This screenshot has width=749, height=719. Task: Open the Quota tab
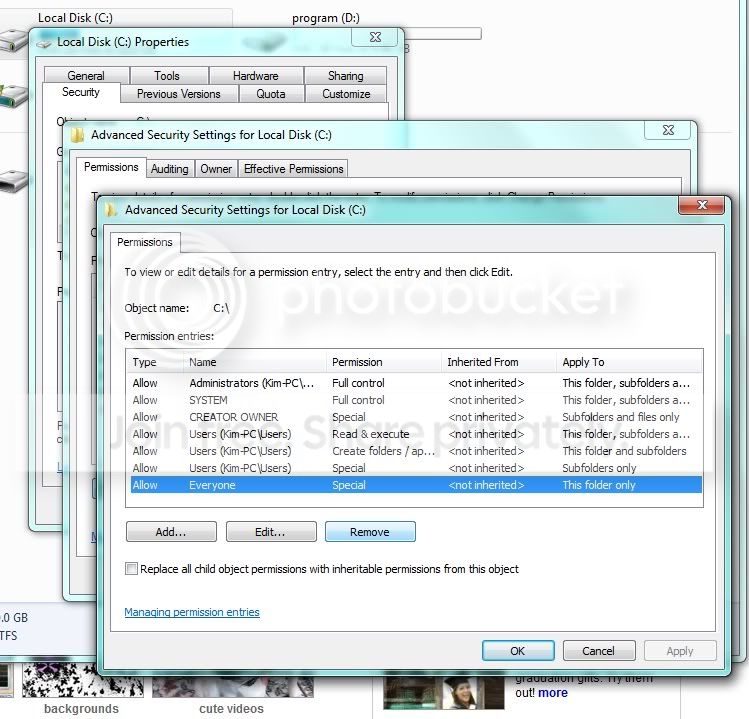pyautogui.click(x=271, y=94)
